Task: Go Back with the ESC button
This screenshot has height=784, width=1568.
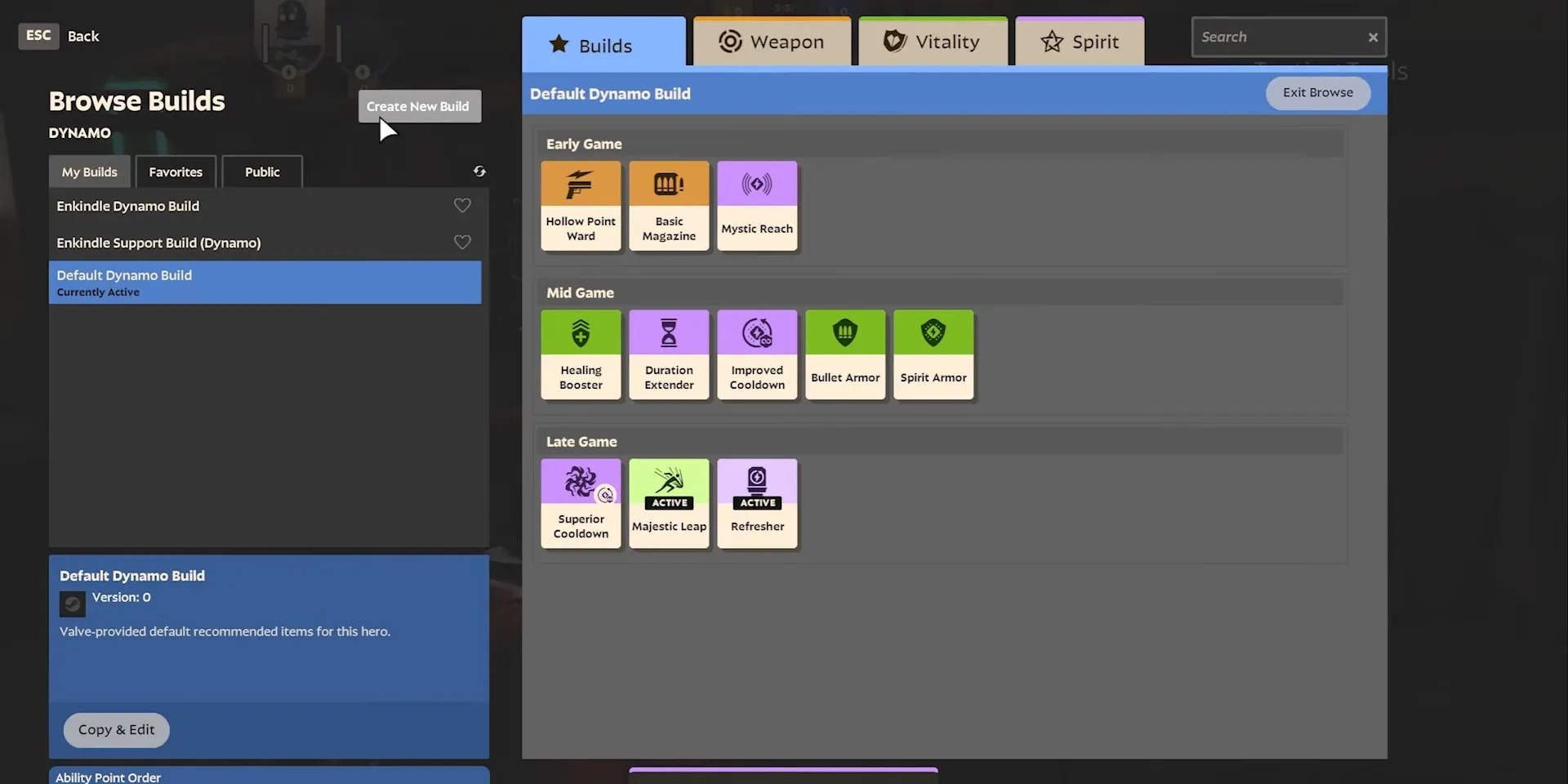Action: (x=38, y=35)
